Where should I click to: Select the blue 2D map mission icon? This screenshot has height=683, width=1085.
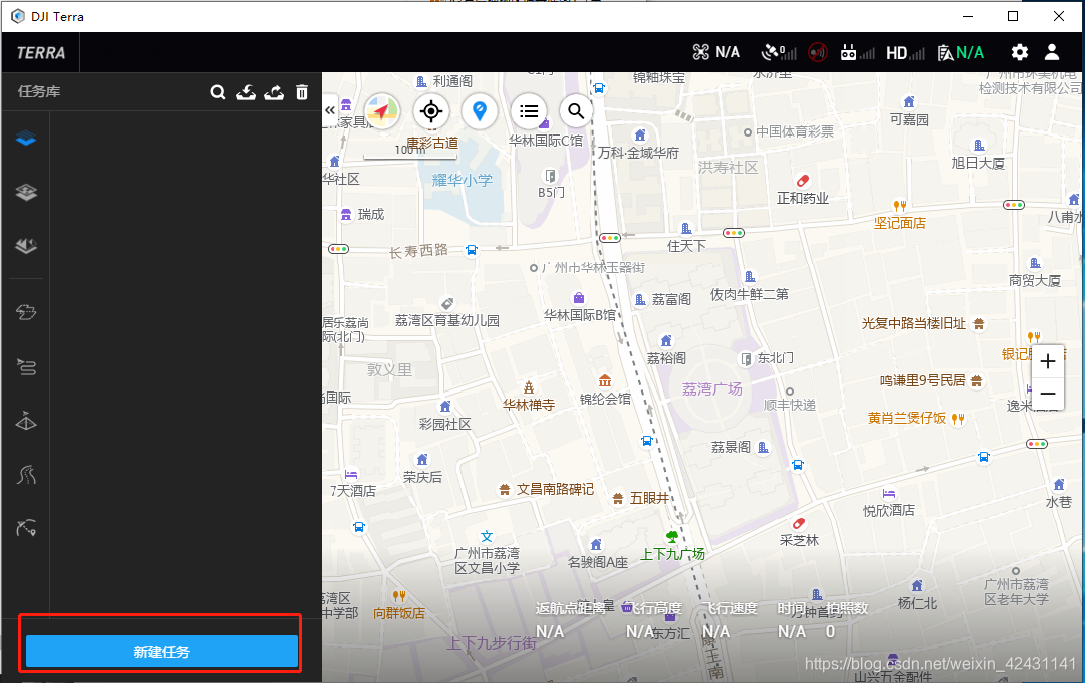pos(26,138)
